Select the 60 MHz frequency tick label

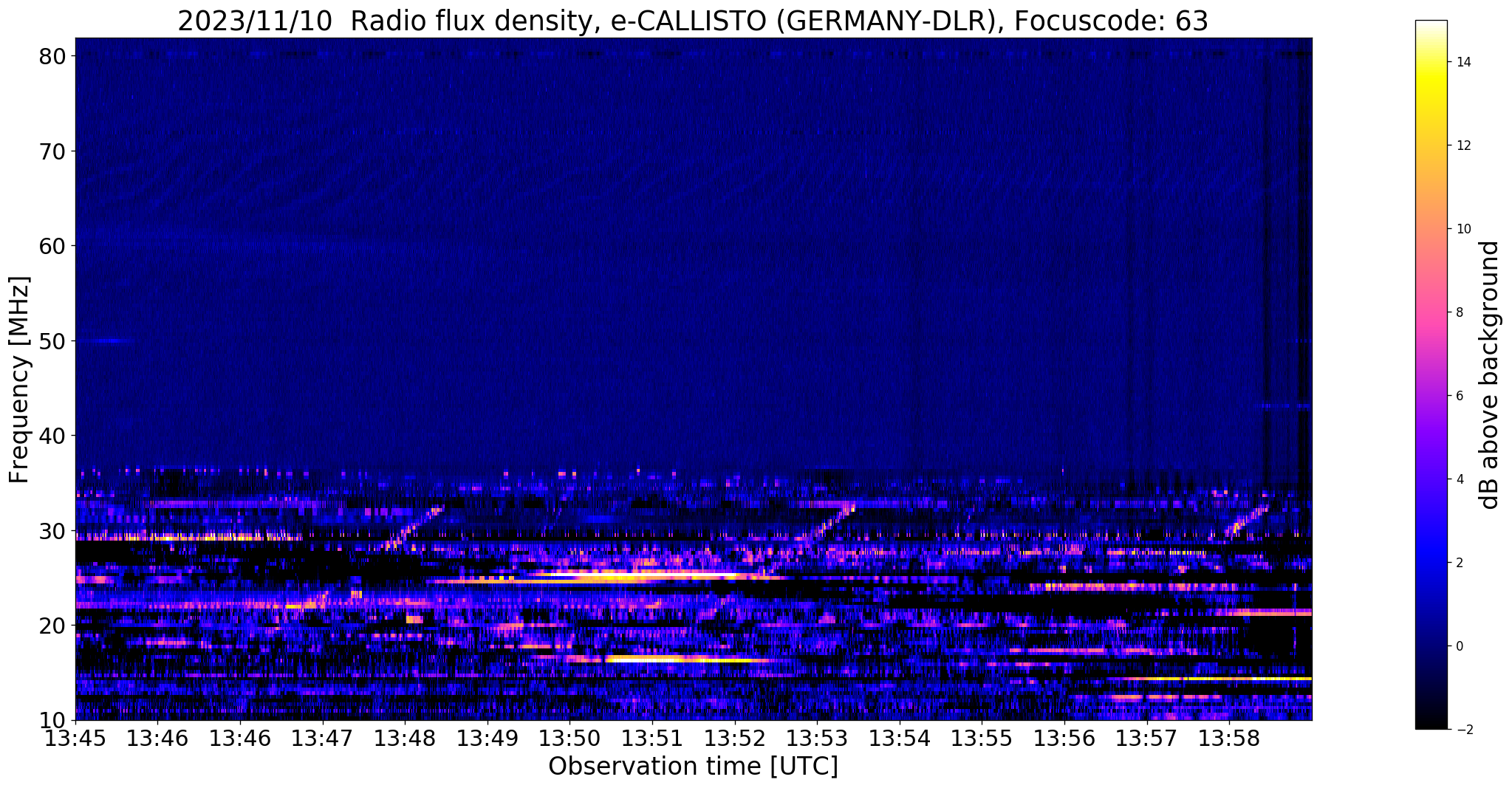54,246
